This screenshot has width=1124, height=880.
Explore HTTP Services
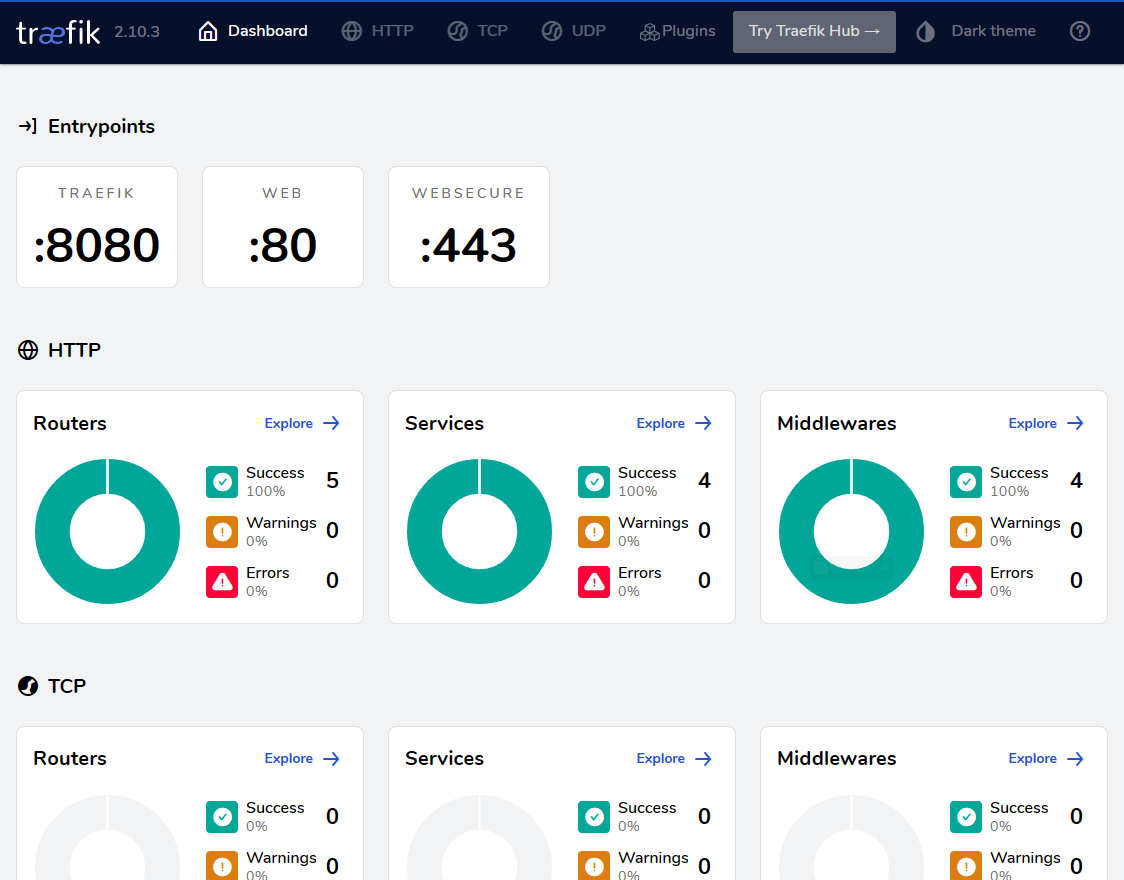[x=674, y=423]
